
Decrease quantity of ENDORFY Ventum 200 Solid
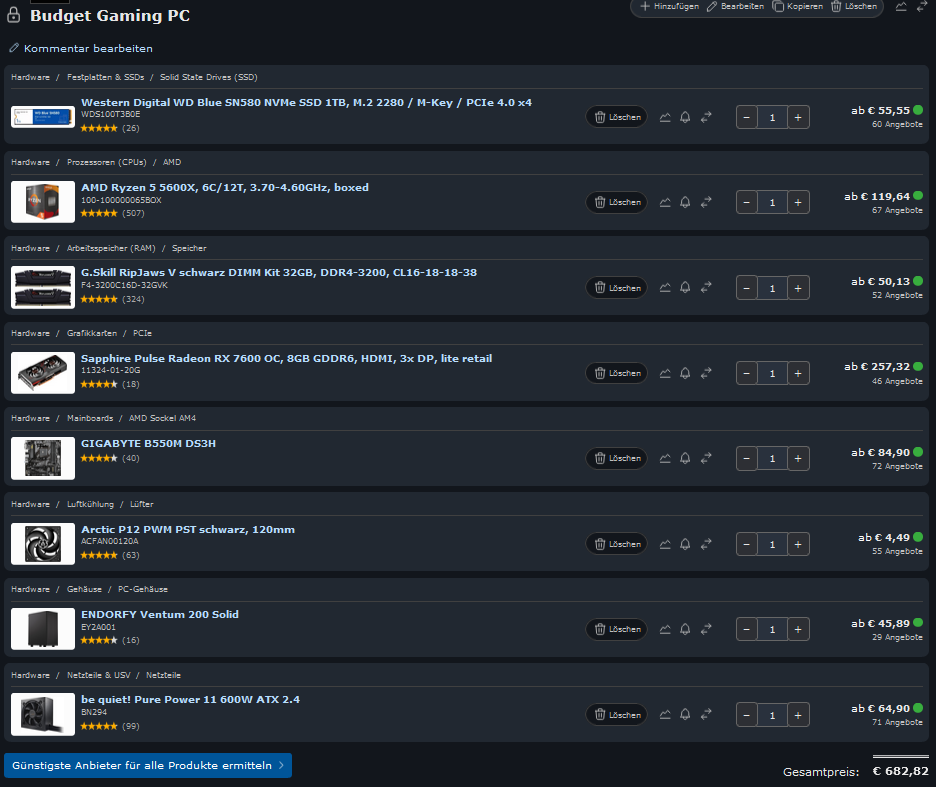[747, 629]
